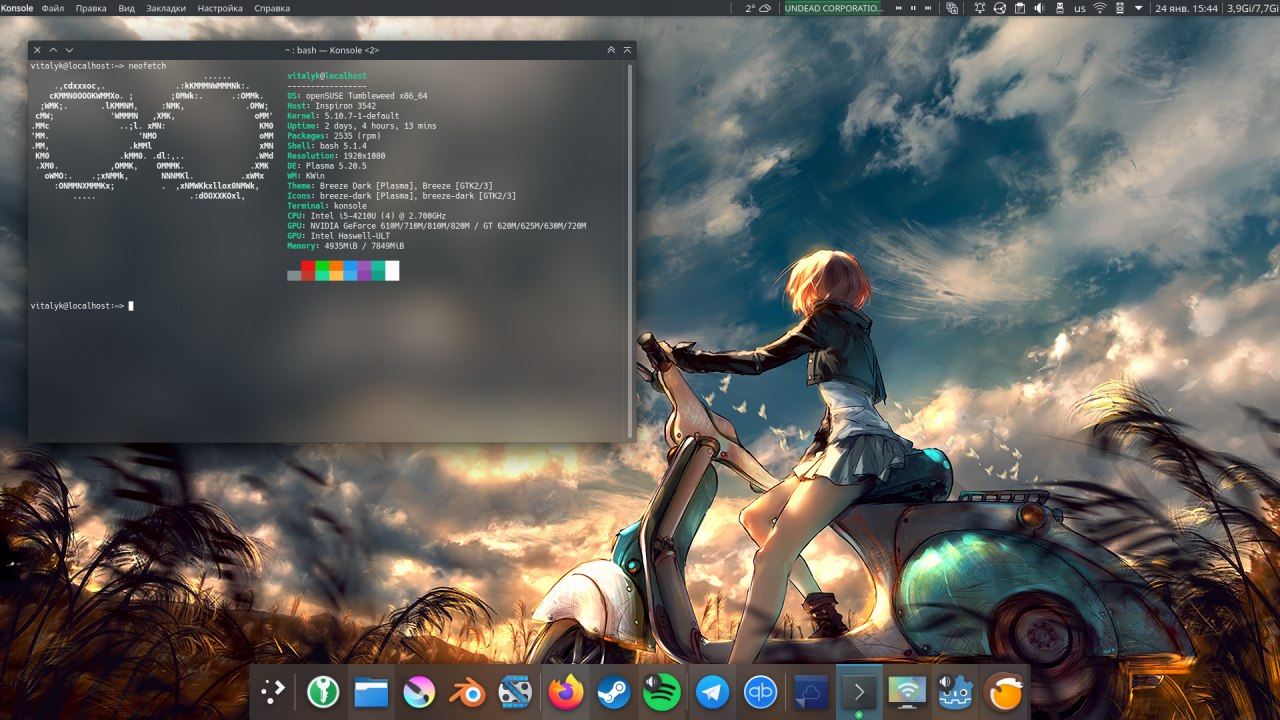Launch KeePassXC from the dock
Screen dimensions: 1280x720
322,692
